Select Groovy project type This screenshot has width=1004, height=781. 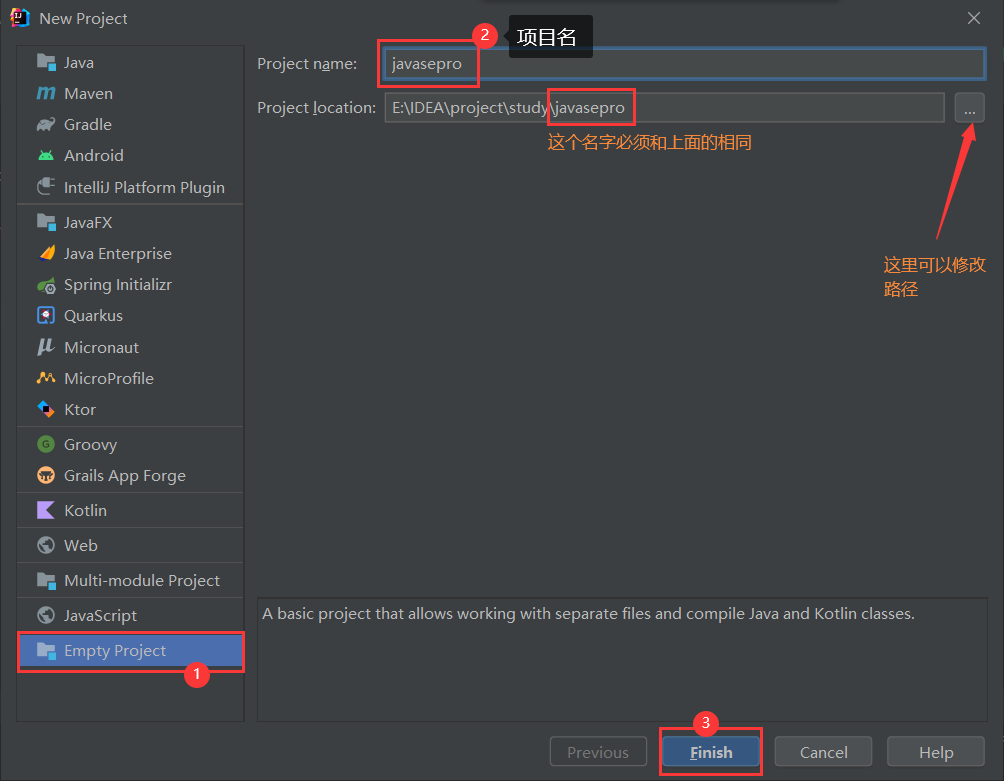[131, 444]
